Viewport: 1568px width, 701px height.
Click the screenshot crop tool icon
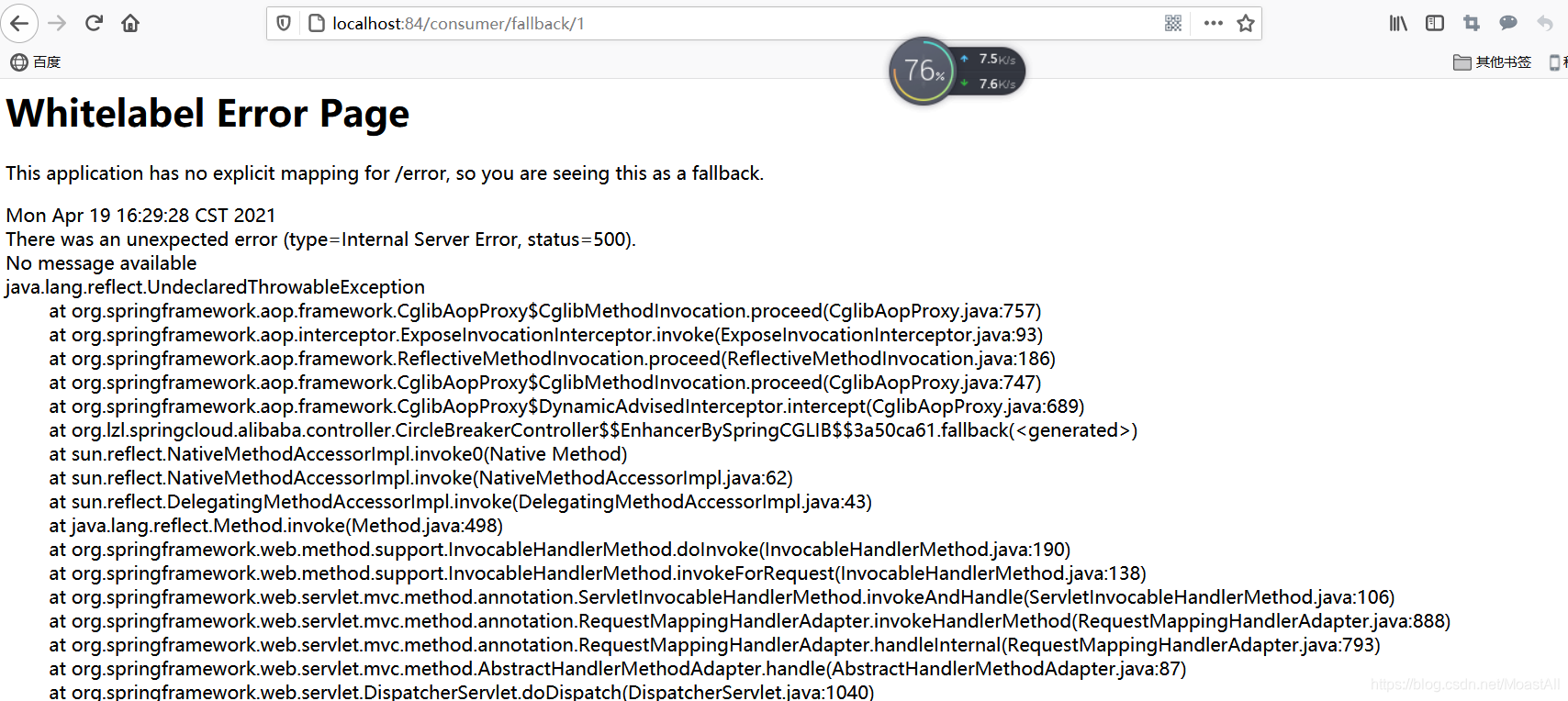click(x=1472, y=23)
